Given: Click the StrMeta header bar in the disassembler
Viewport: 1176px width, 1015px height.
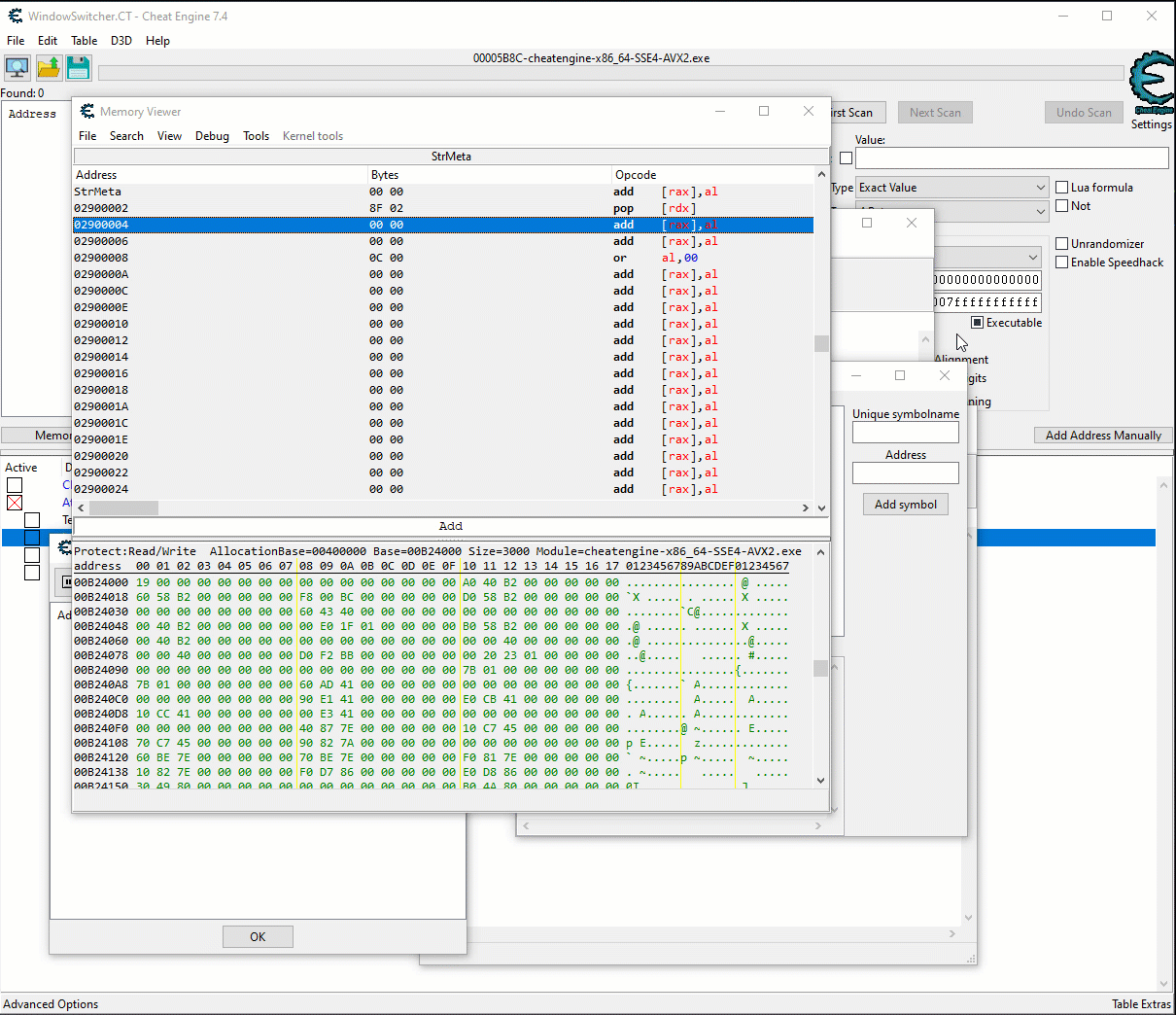Looking at the screenshot, I should click(451, 157).
